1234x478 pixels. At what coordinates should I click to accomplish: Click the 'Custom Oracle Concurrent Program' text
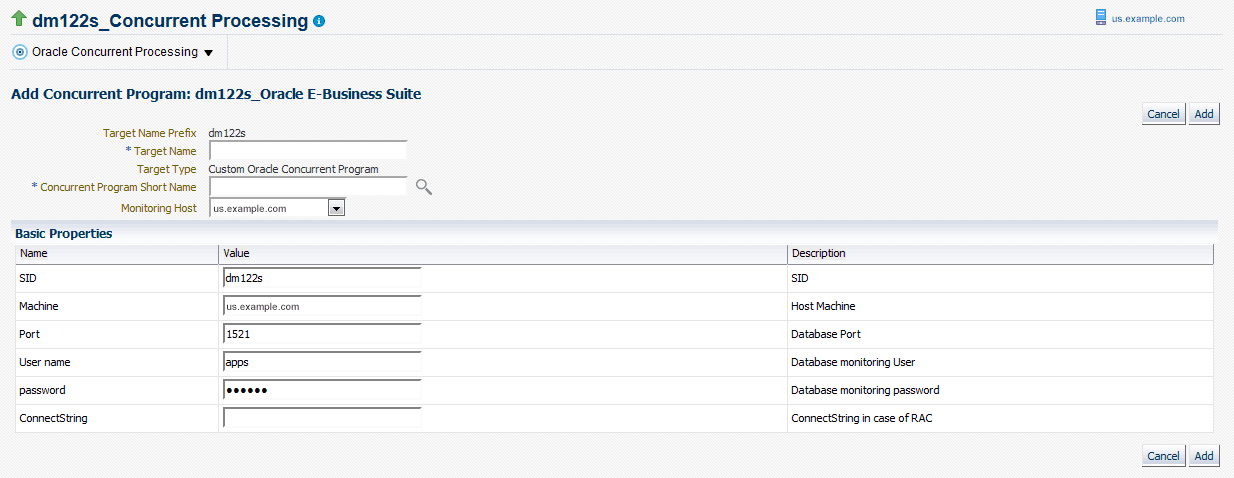click(x=293, y=169)
